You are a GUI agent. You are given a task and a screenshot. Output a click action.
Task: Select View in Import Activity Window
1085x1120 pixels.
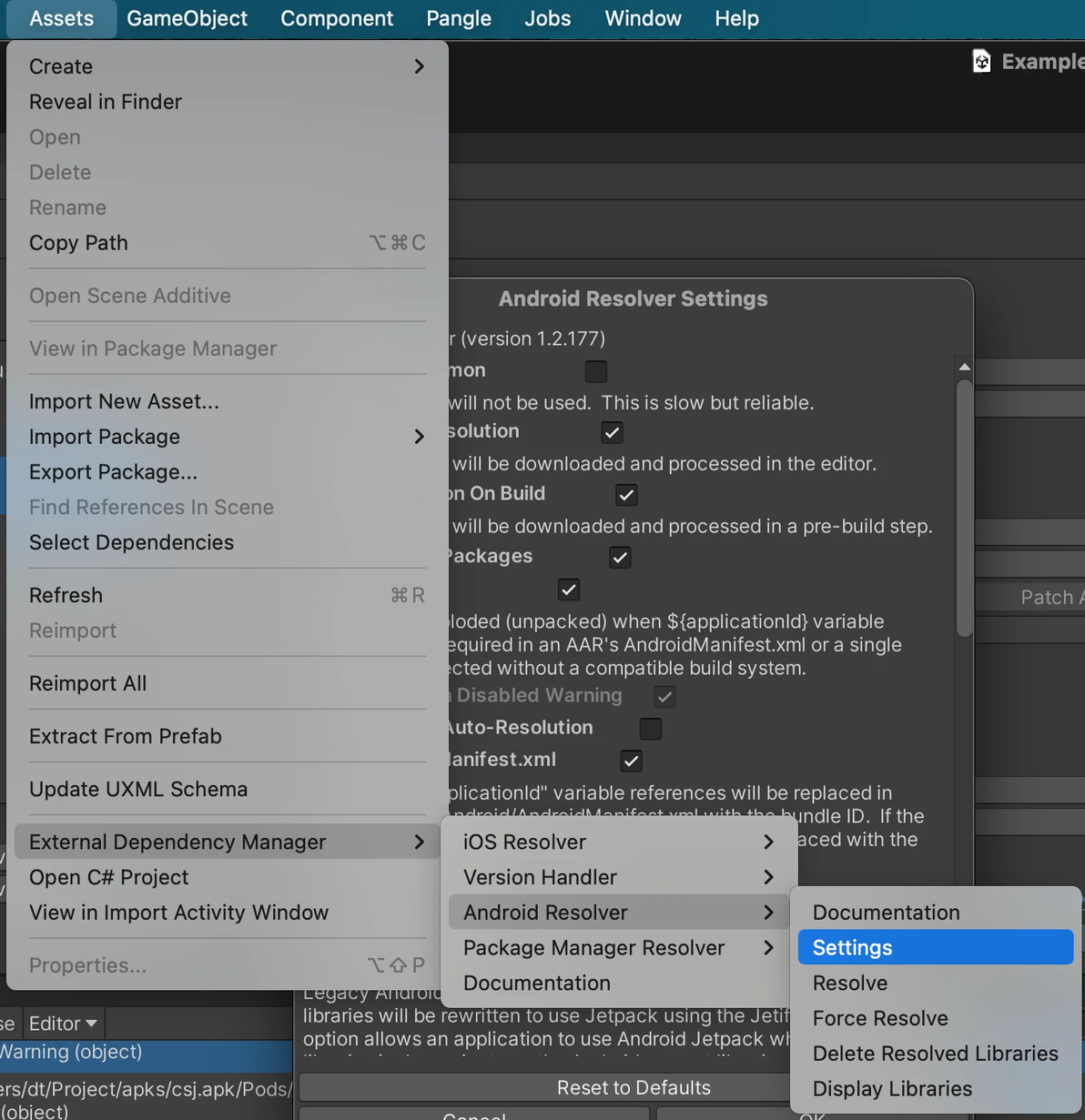pyautogui.click(x=228, y=913)
